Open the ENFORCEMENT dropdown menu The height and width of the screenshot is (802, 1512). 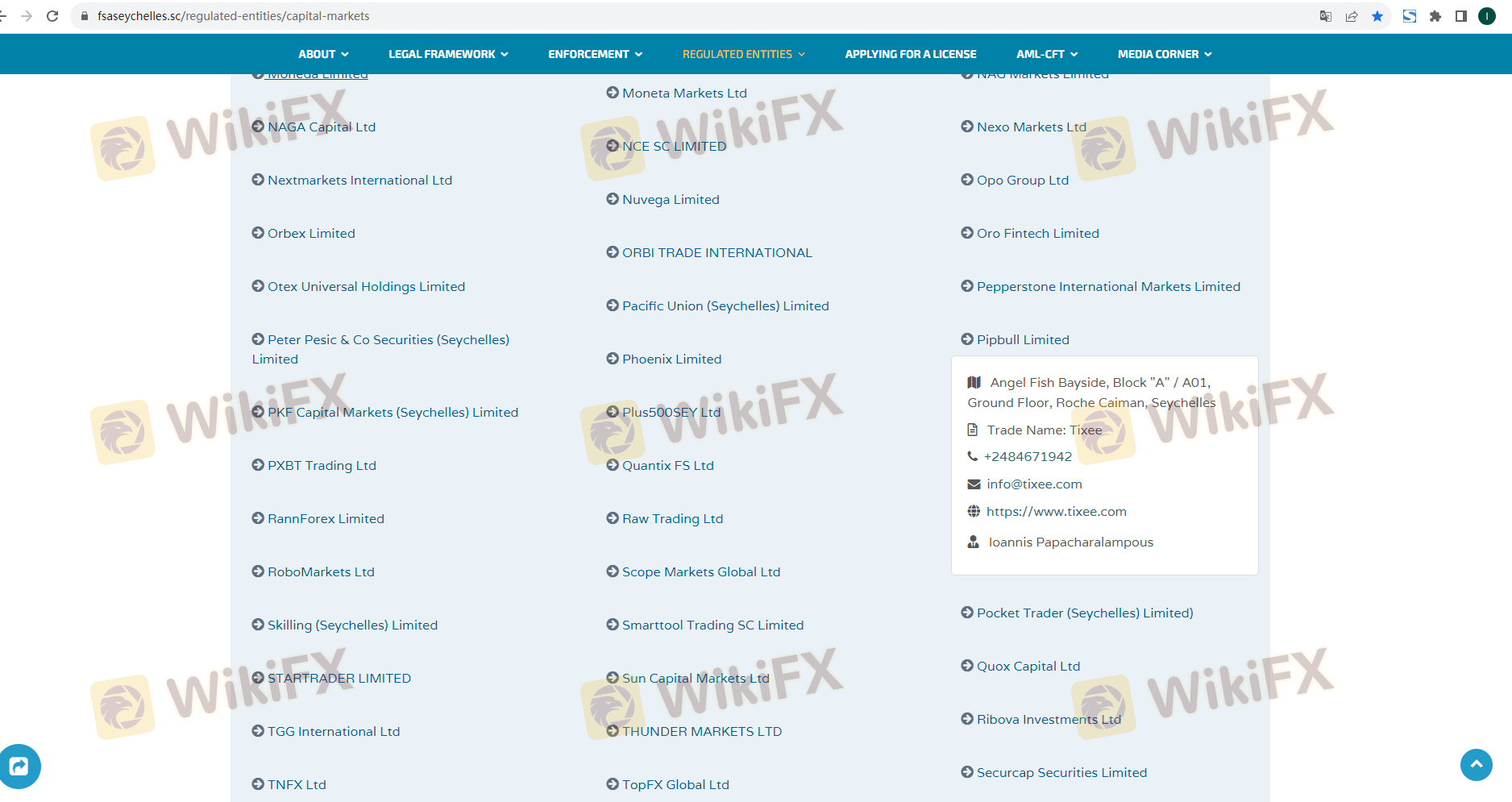[595, 54]
